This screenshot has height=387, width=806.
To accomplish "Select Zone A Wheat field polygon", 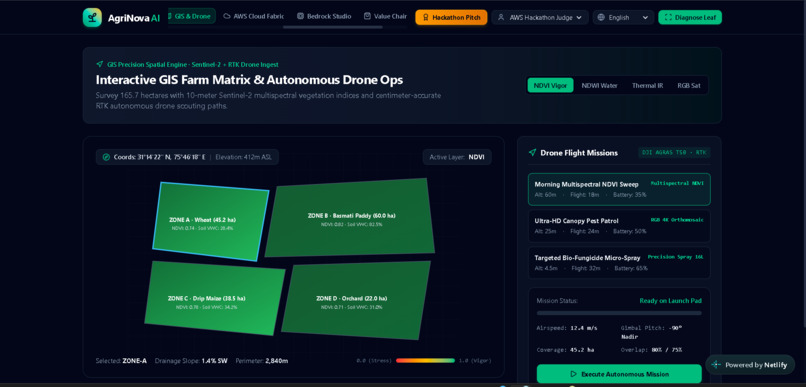I will click(x=210, y=222).
